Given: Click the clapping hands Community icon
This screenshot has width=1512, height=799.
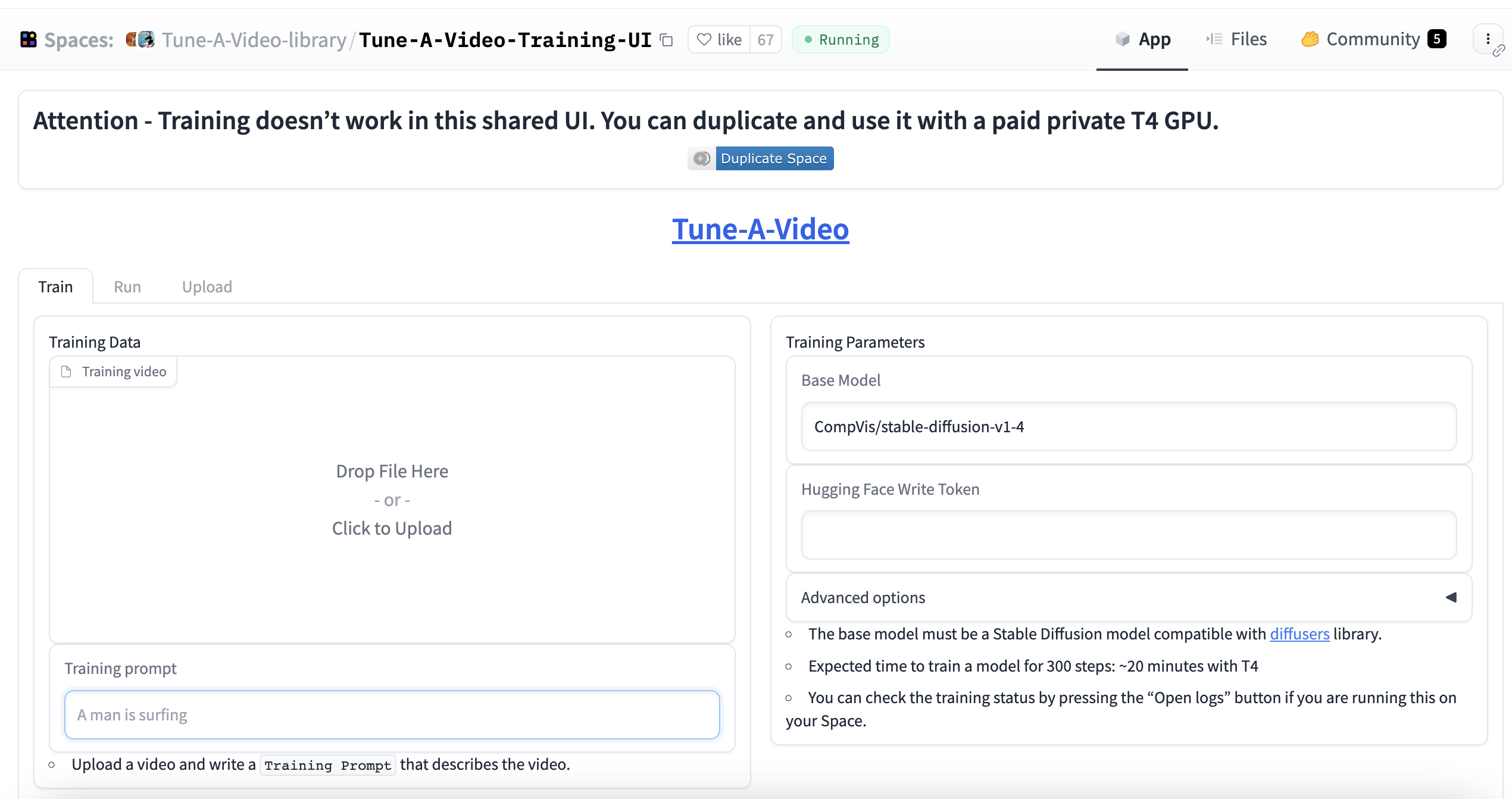Looking at the screenshot, I should 1310,39.
